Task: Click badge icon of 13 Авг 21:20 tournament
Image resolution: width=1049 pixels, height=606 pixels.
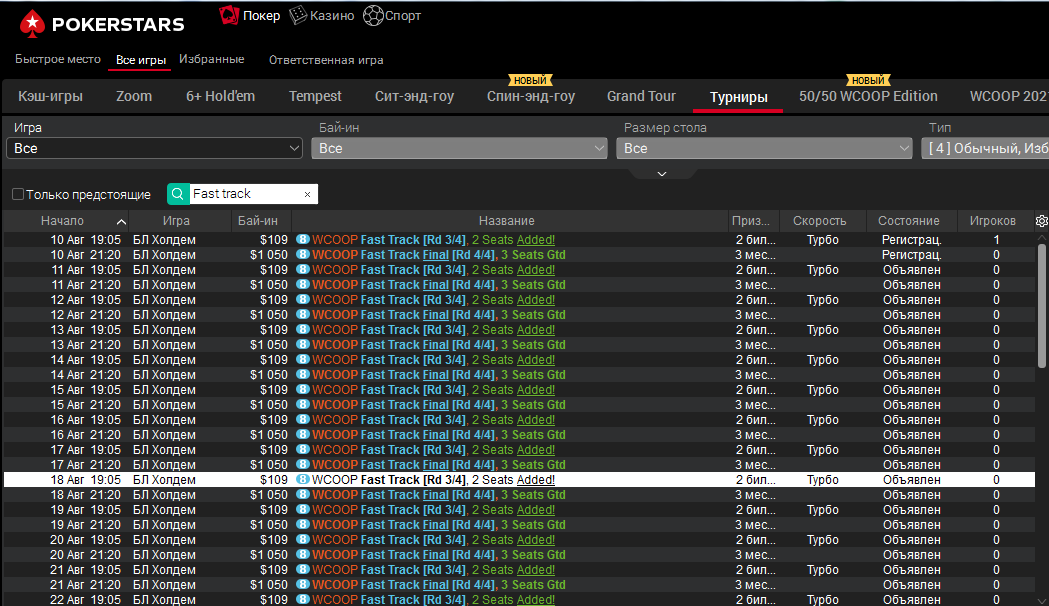Action: (x=302, y=344)
